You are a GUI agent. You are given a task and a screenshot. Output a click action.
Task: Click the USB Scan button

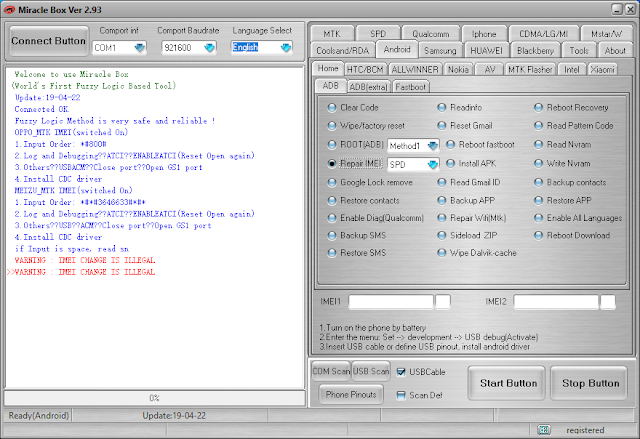(371, 371)
